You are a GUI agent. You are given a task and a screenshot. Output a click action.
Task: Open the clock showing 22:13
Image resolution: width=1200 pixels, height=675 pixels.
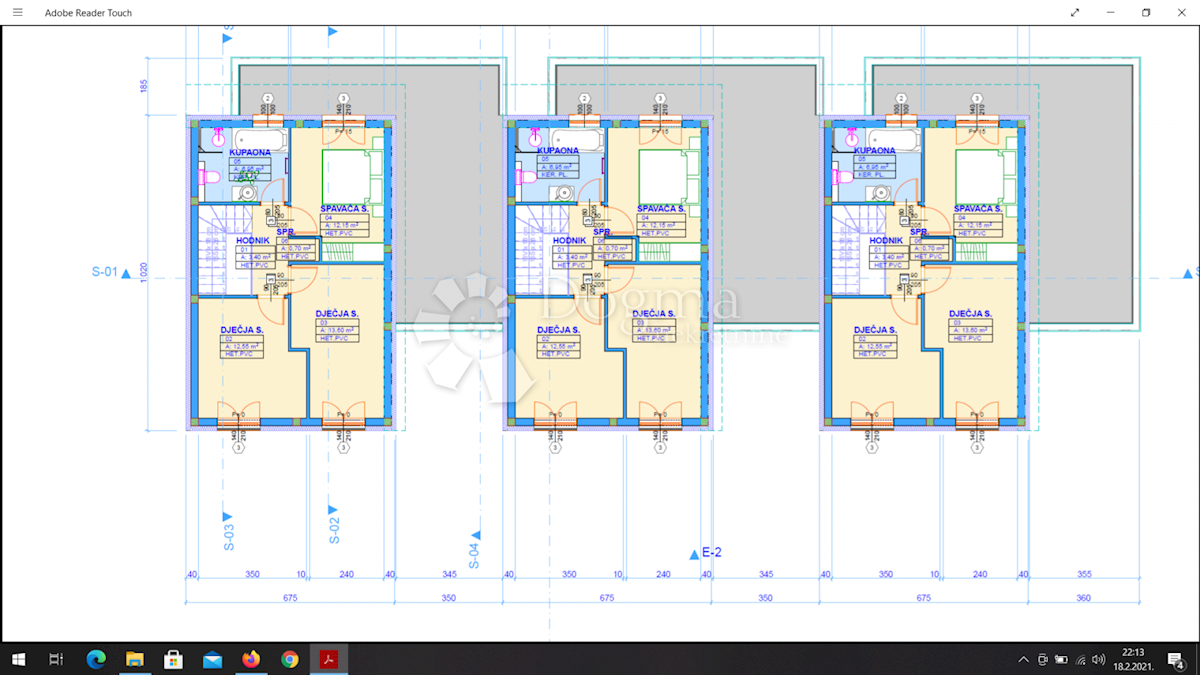pos(1134,659)
